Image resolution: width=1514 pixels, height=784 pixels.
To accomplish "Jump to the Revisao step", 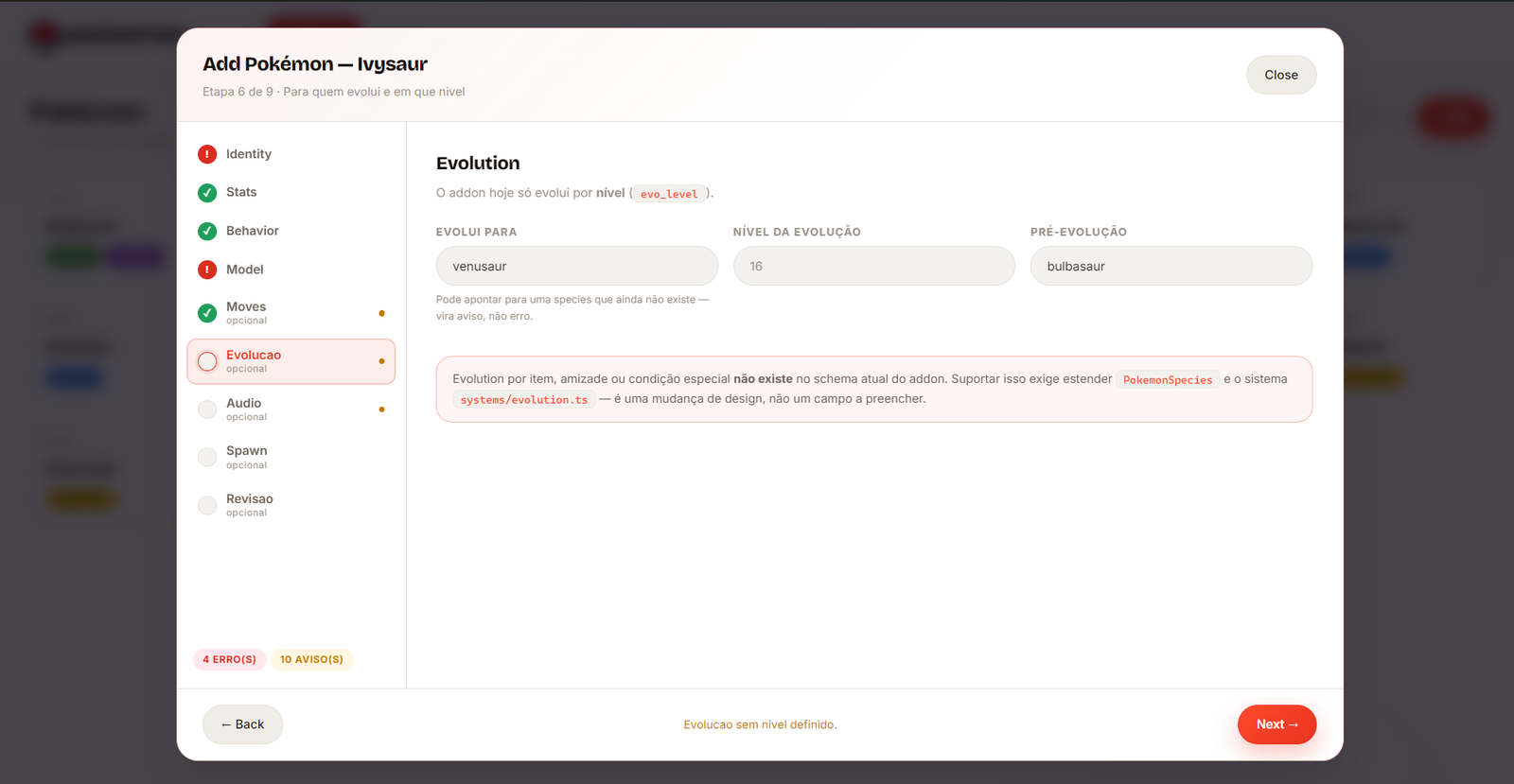I will tap(290, 505).
